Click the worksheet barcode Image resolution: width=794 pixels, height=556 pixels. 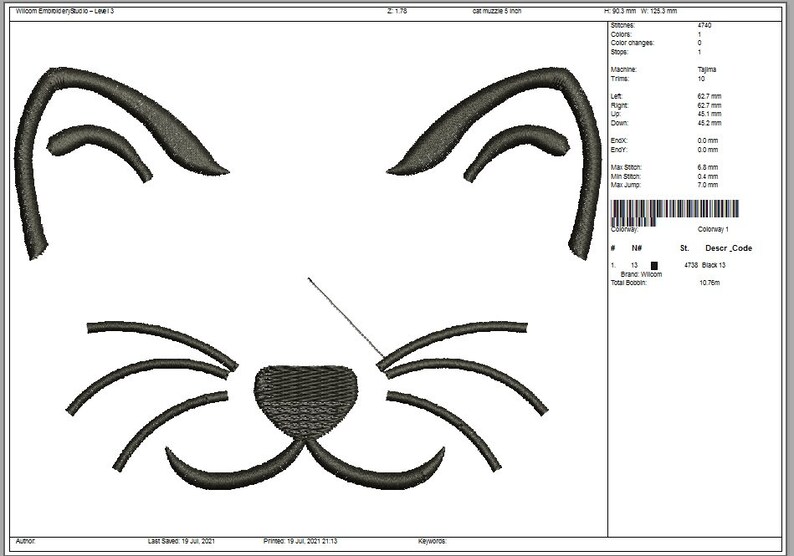tap(674, 213)
